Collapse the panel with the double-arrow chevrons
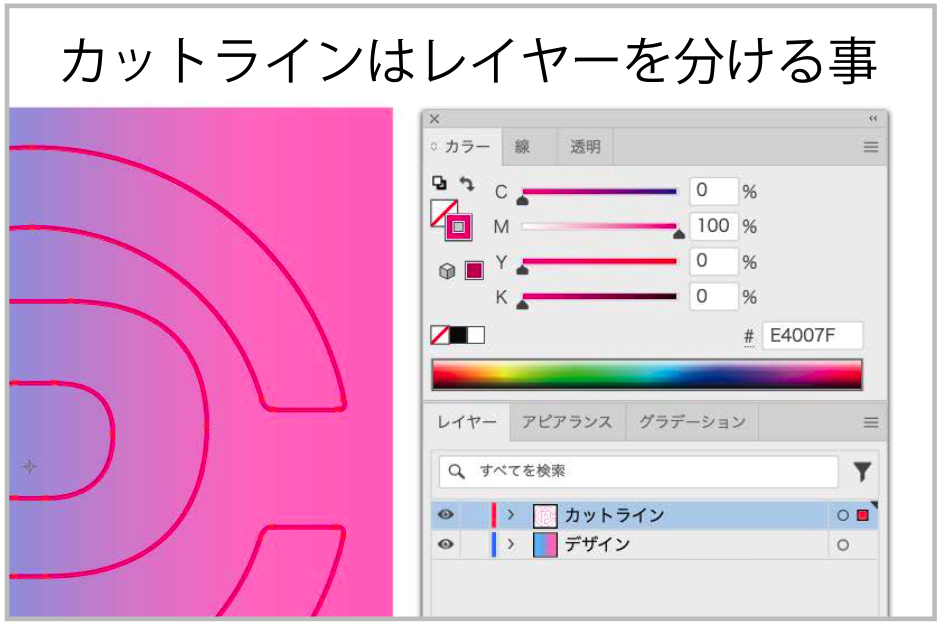This screenshot has width=944, height=627. tap(873, 118)
